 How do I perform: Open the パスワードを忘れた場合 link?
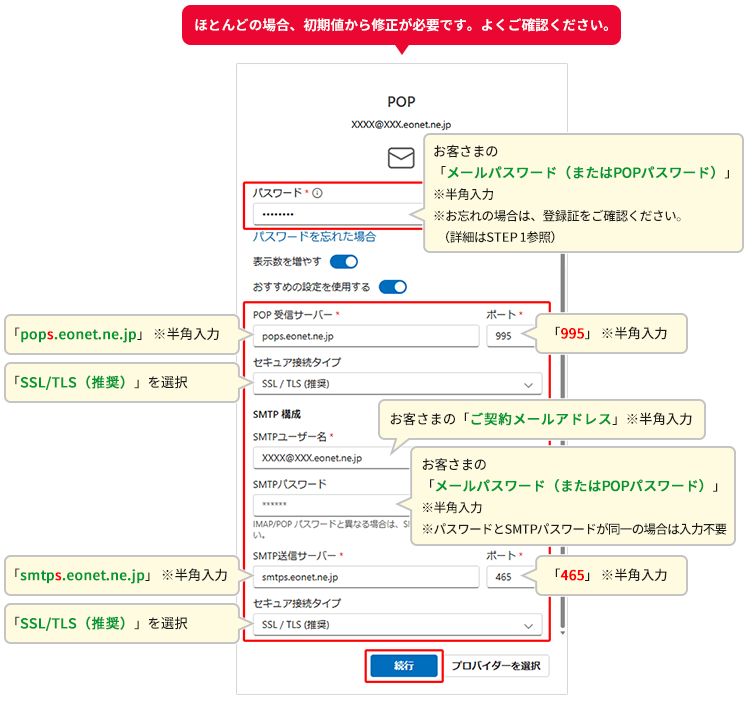pos(314,237)
